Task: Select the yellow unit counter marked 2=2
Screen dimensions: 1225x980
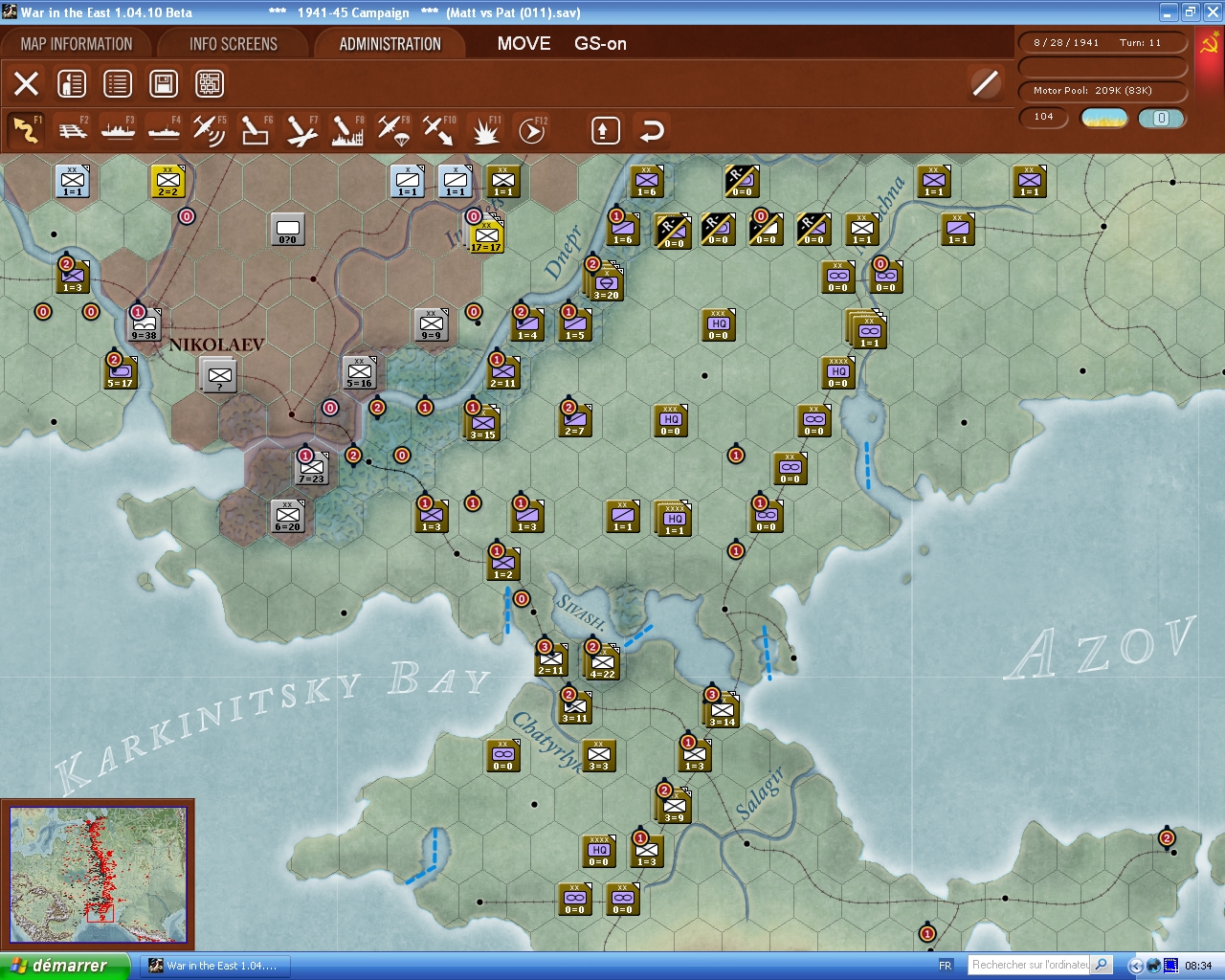Action: pyautogui.click(x=168, y=181)
